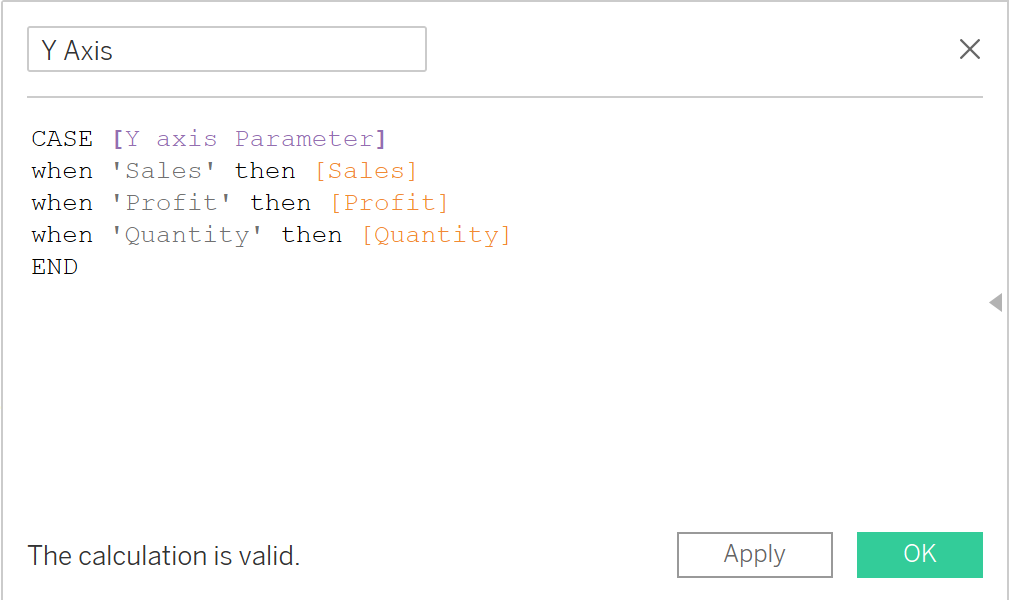Click the 'Quantity' string literal
The height and width of the screenshot is (600, 1009).
[x=188, y=235]
